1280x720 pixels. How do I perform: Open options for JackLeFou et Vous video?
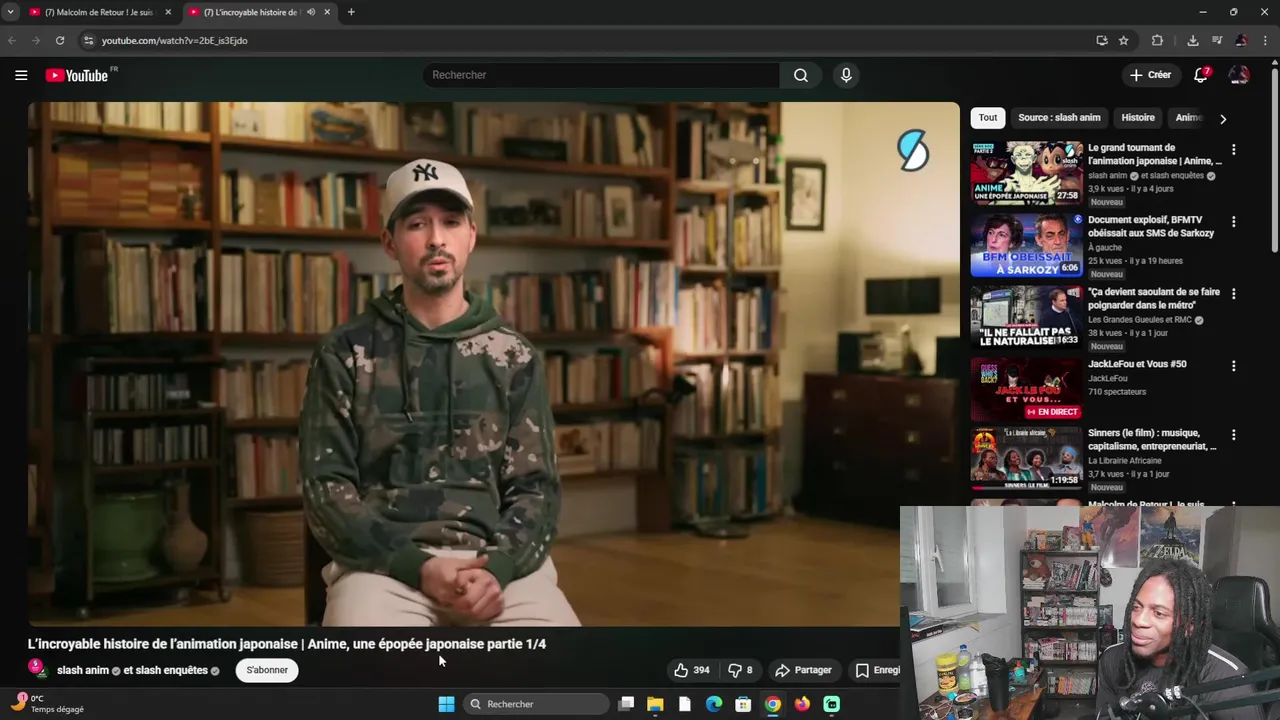point(1233,366)
